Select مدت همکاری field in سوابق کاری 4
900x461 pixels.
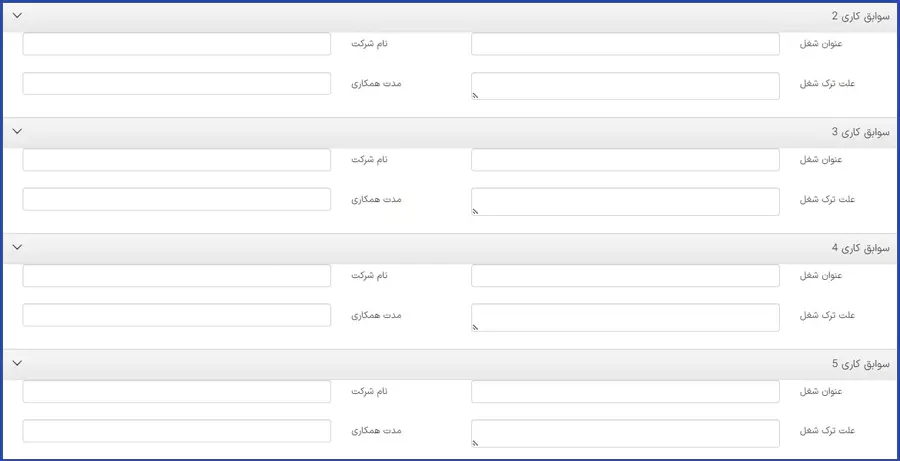pos(176,315)
